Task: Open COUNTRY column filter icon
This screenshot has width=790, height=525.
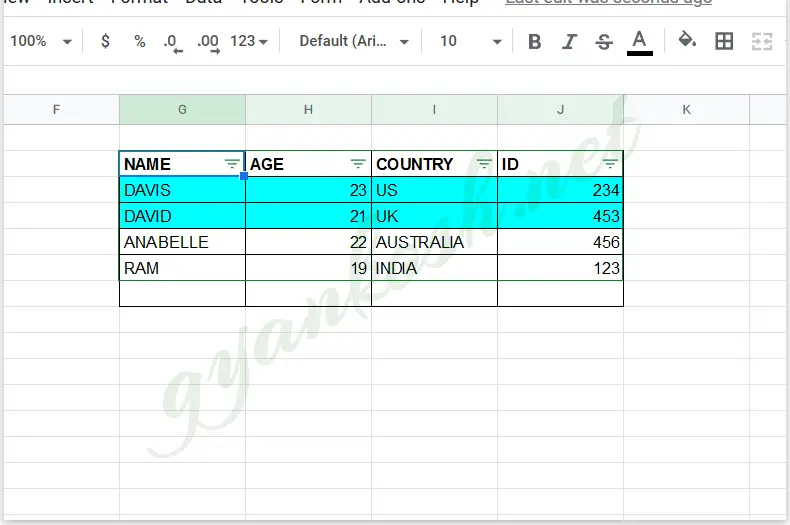Action: [x=484, y=164]
